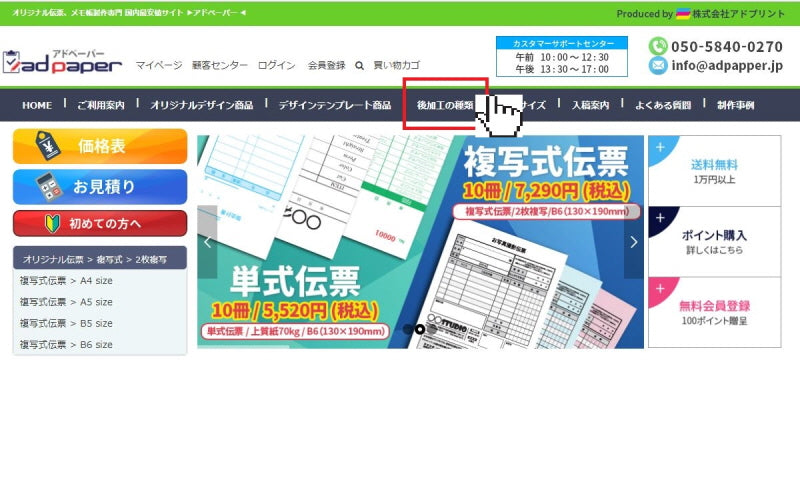The width and height of the screenshot is (800, 480).
Task: Open 後加工の種類 menu
Action: click(445, 105)
